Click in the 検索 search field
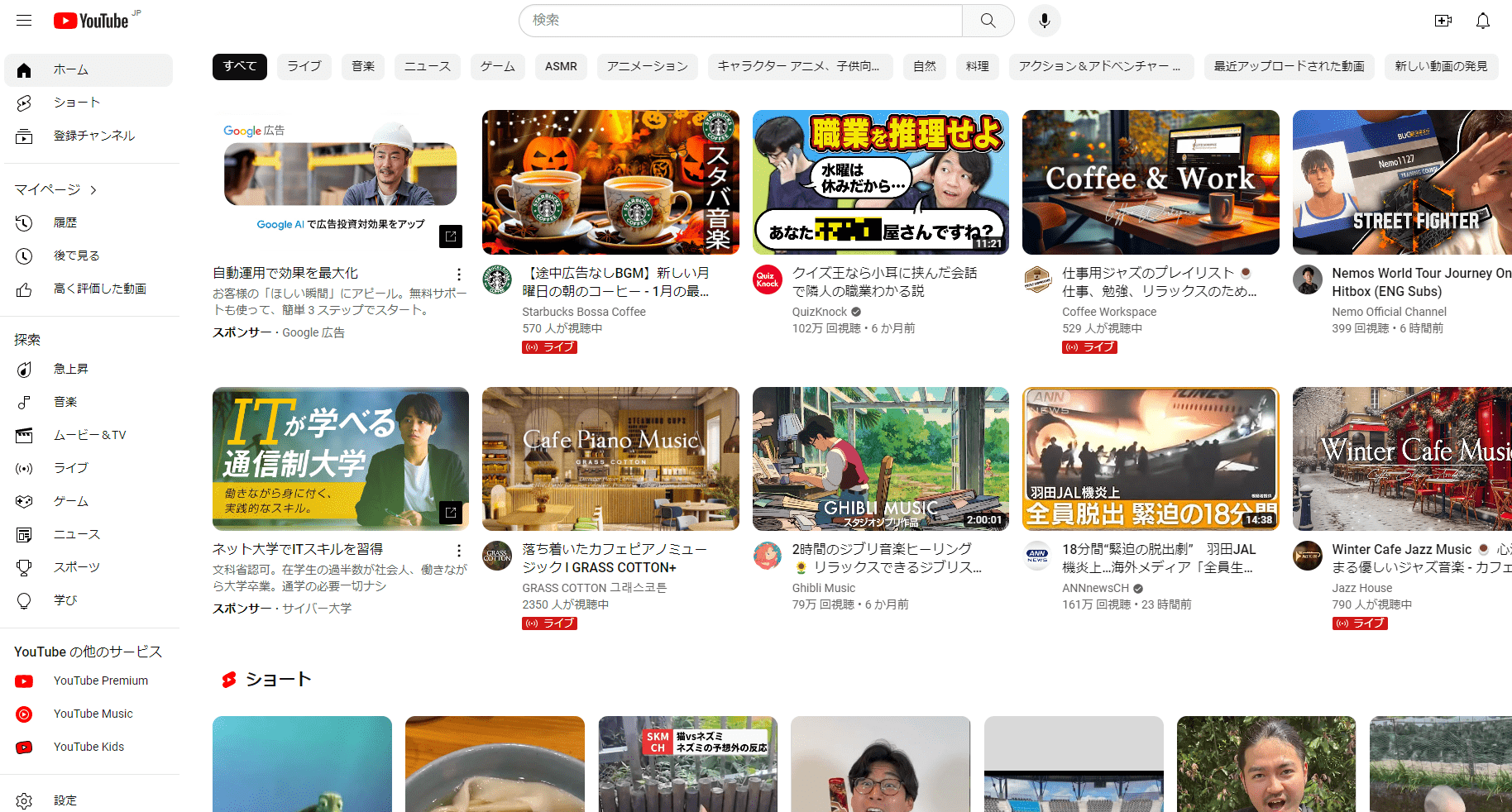This screenshot has width=1512, height=812. click(x=740, y=21)
